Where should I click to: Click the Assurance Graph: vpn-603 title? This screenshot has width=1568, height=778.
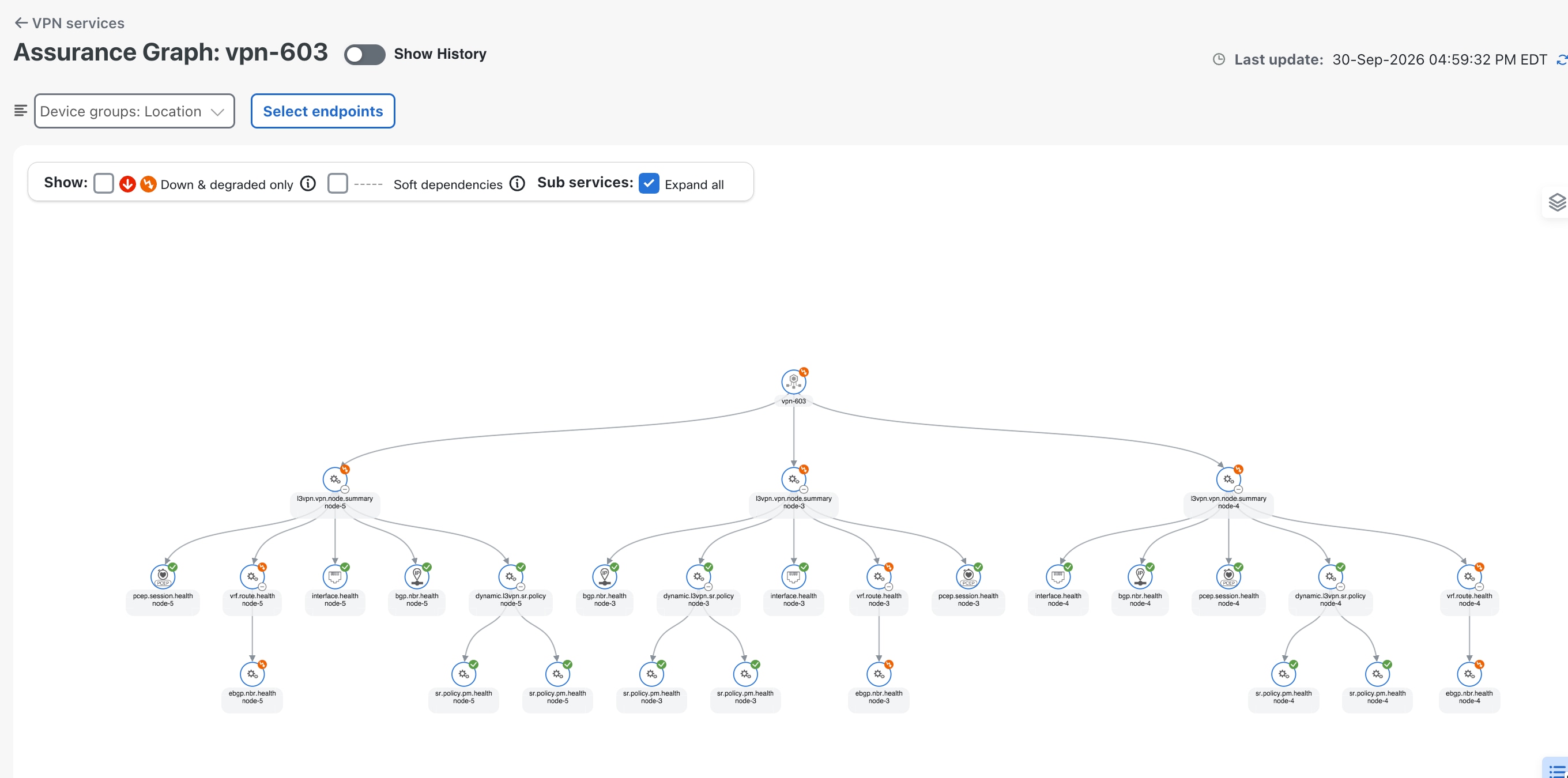click(x=171, y=52)
